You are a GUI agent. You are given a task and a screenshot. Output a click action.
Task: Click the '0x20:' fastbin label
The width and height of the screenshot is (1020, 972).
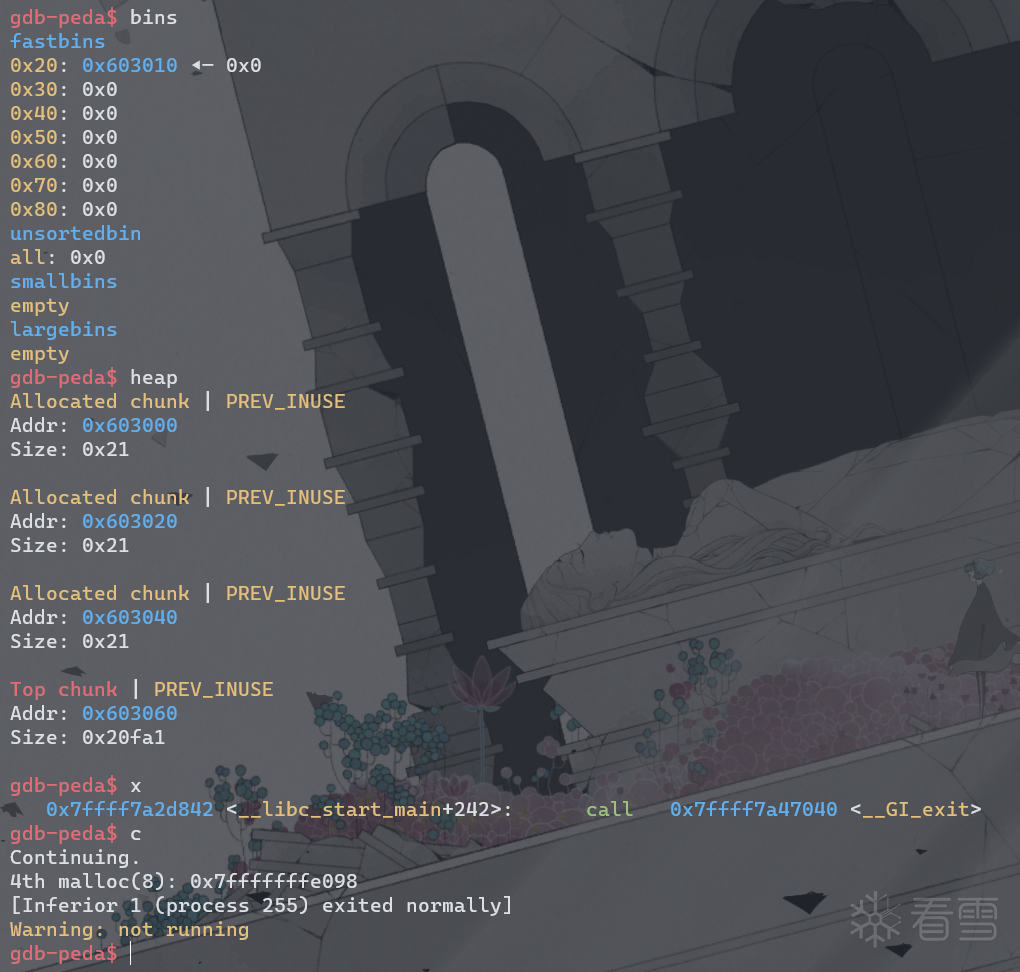[x=39, y=66]
